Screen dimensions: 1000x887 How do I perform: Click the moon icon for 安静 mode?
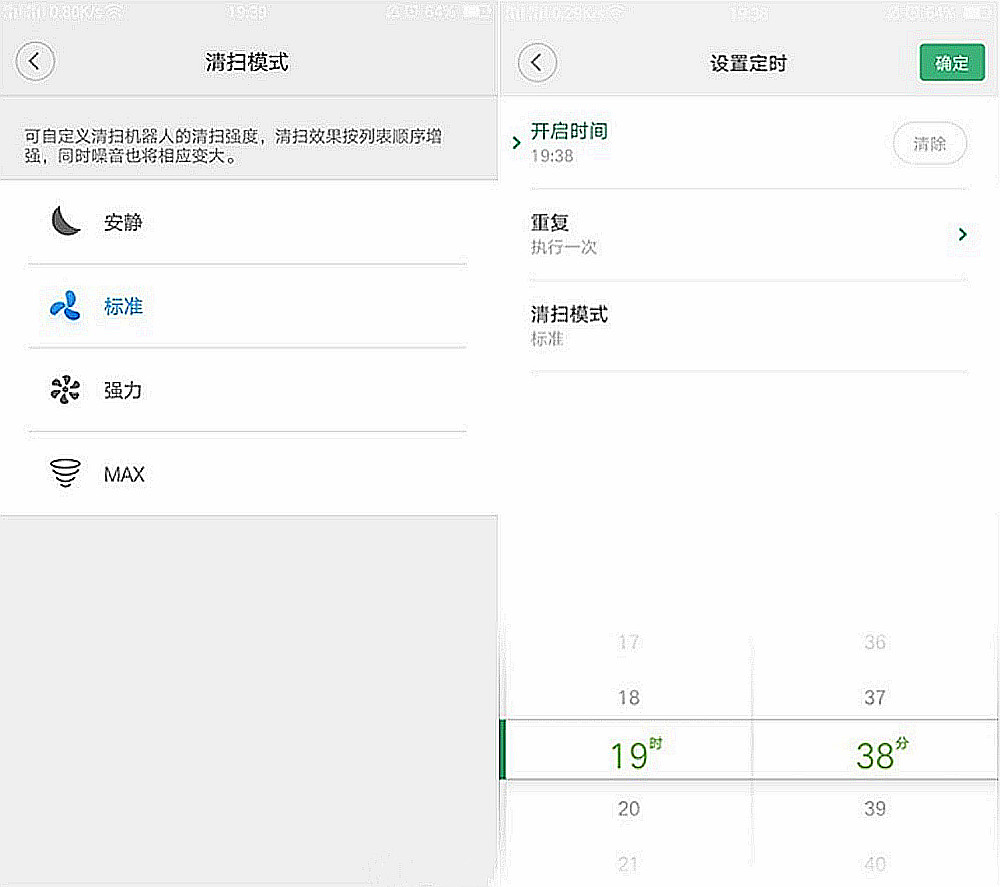click(x=65, y=221)
